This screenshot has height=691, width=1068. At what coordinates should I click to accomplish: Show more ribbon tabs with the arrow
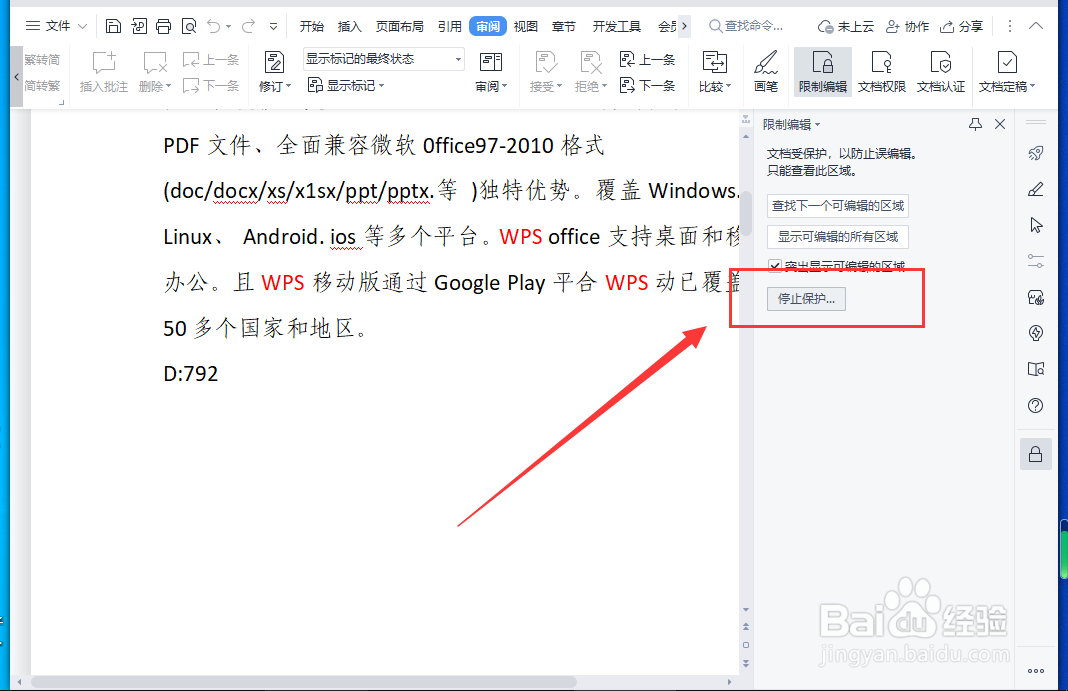pyautogui.click(x=685, y=27)
